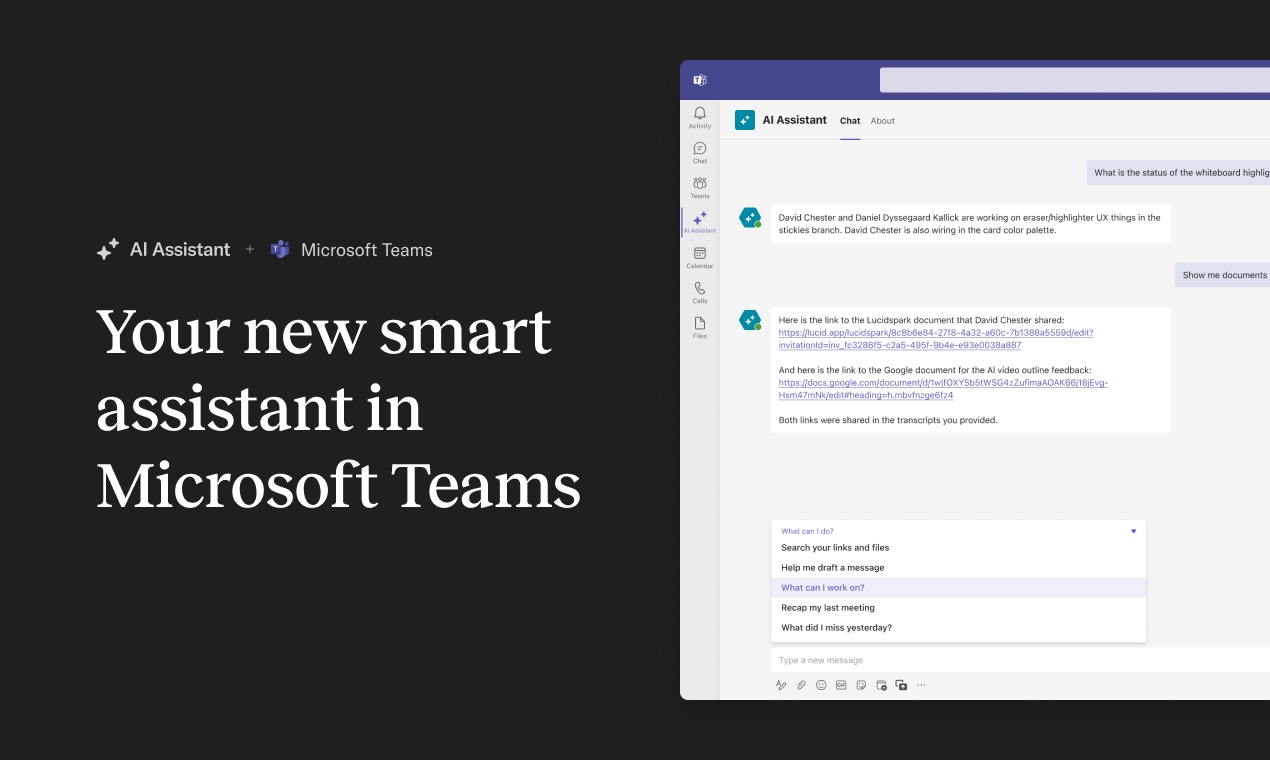Select 'Recap my last meeting' suggestion

coord(958,608)
